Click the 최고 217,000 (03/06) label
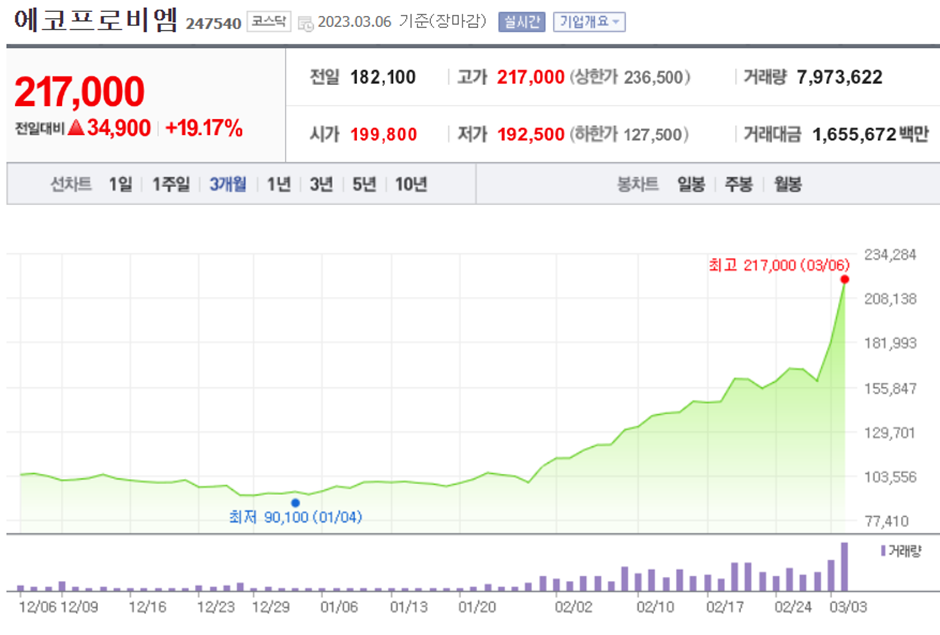This screenshot has width=940, height=635. pos(779,265)
